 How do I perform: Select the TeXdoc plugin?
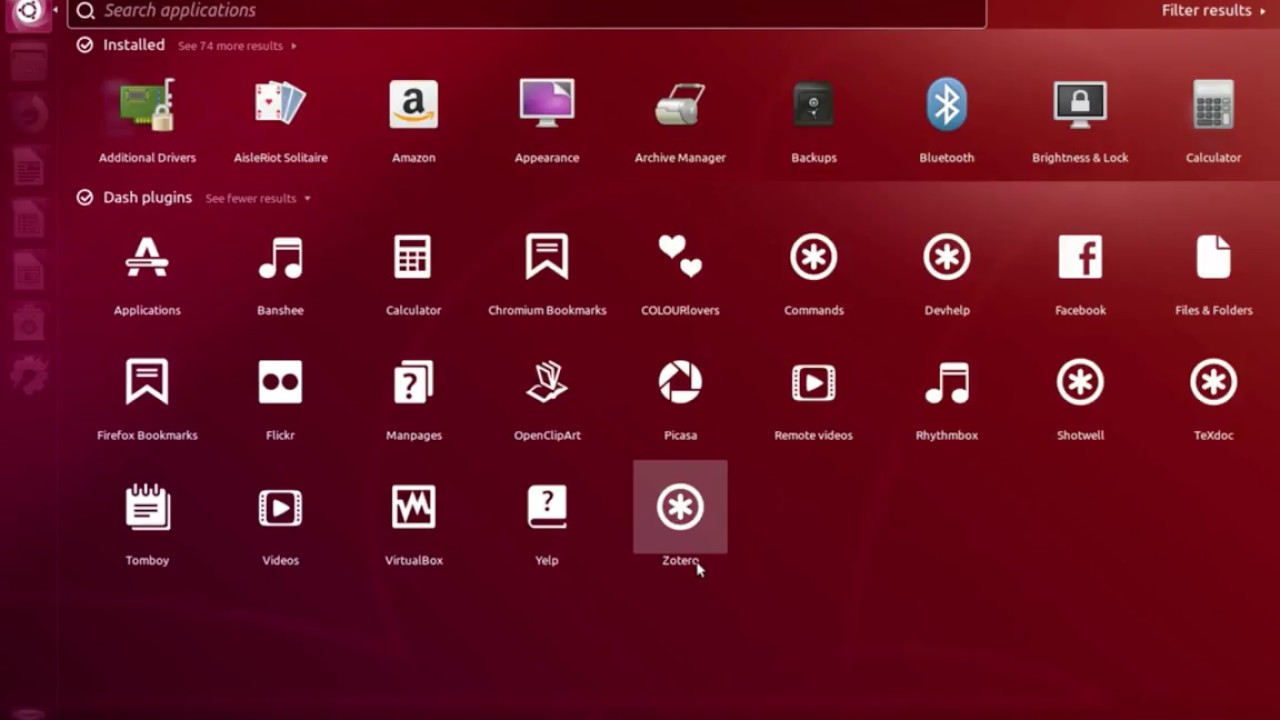(1214, 382)
